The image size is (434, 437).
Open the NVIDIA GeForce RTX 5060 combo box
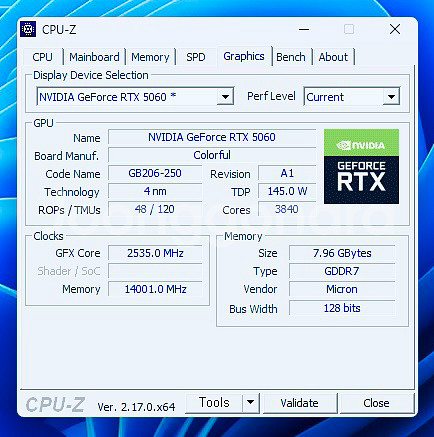click(x=135, y=97)
